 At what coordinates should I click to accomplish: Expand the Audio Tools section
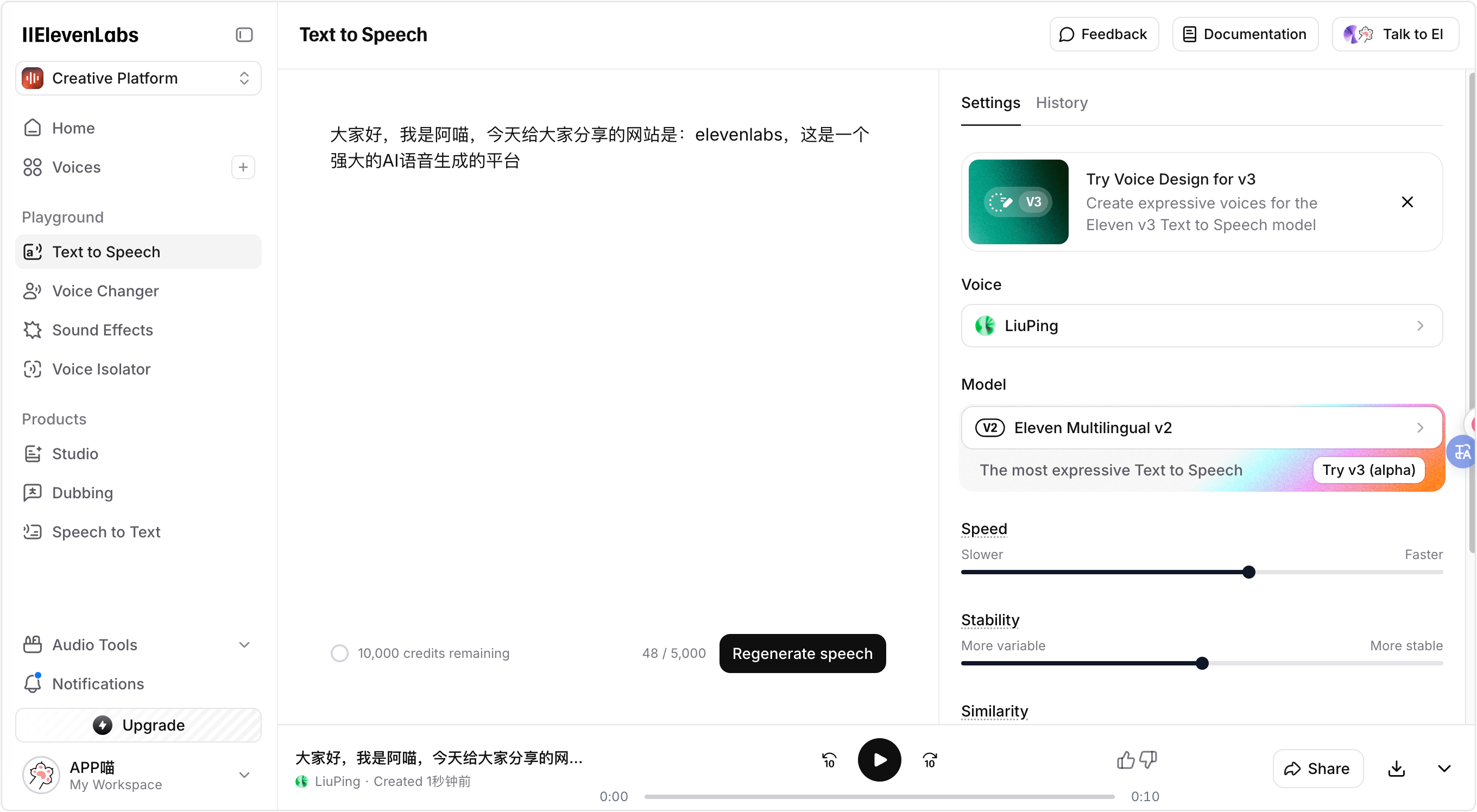138,644
